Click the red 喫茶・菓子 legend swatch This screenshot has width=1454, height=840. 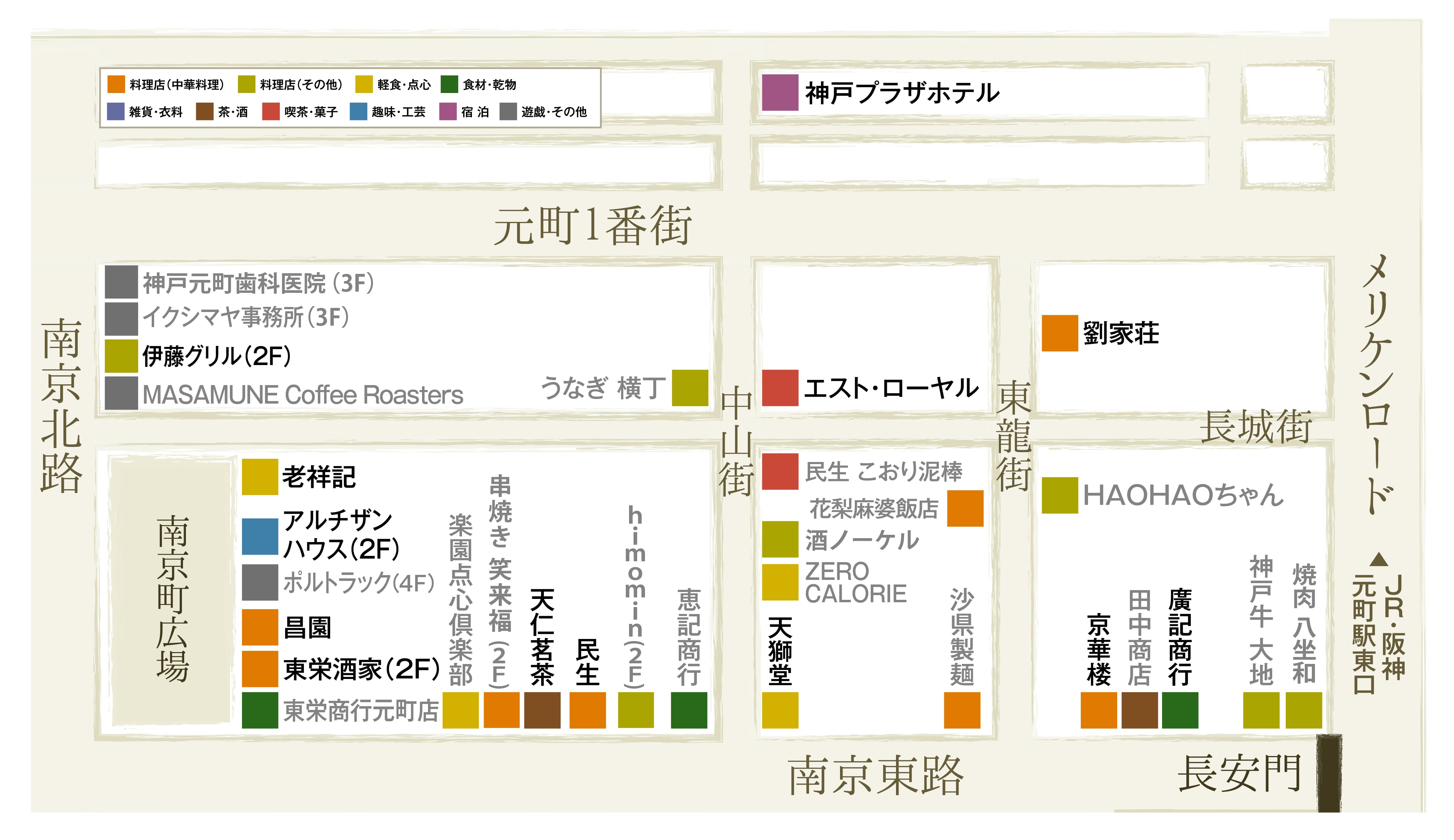[271, 111]
